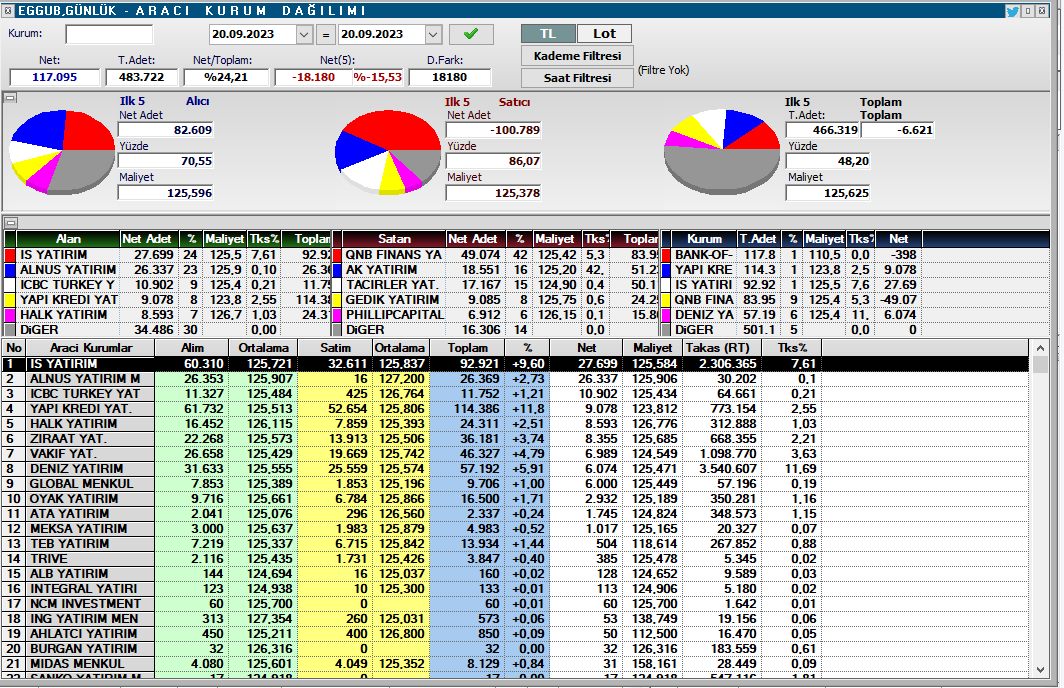Viewport: 1064px width, 688px height.
Task: Sort main table by Alim column
Action: click(x=192, y=347)
